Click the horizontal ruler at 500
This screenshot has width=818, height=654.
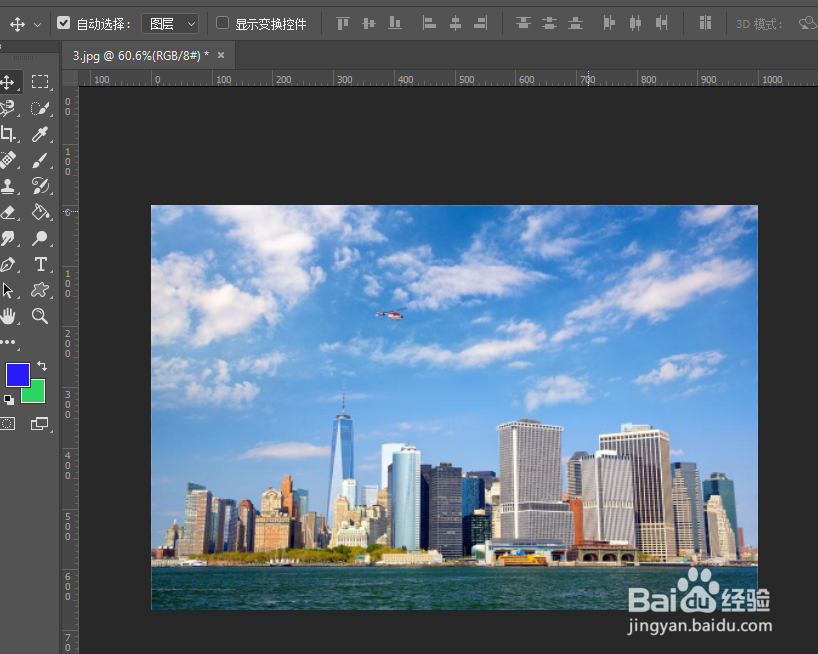click(467, 79)
